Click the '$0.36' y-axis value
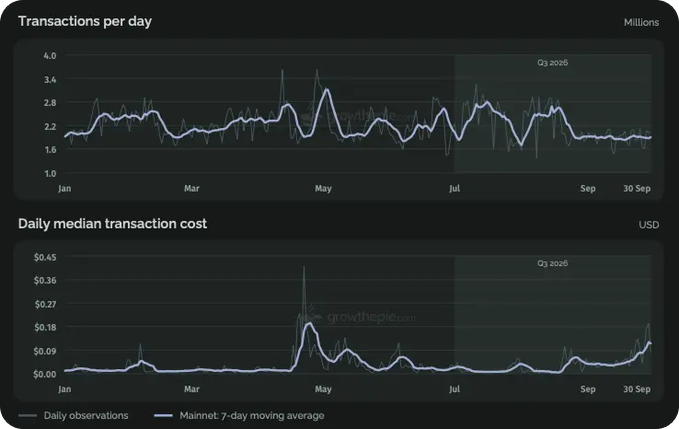Image resolution: width=679 pixels, height=429 pixels. click(x=45, y=281)
